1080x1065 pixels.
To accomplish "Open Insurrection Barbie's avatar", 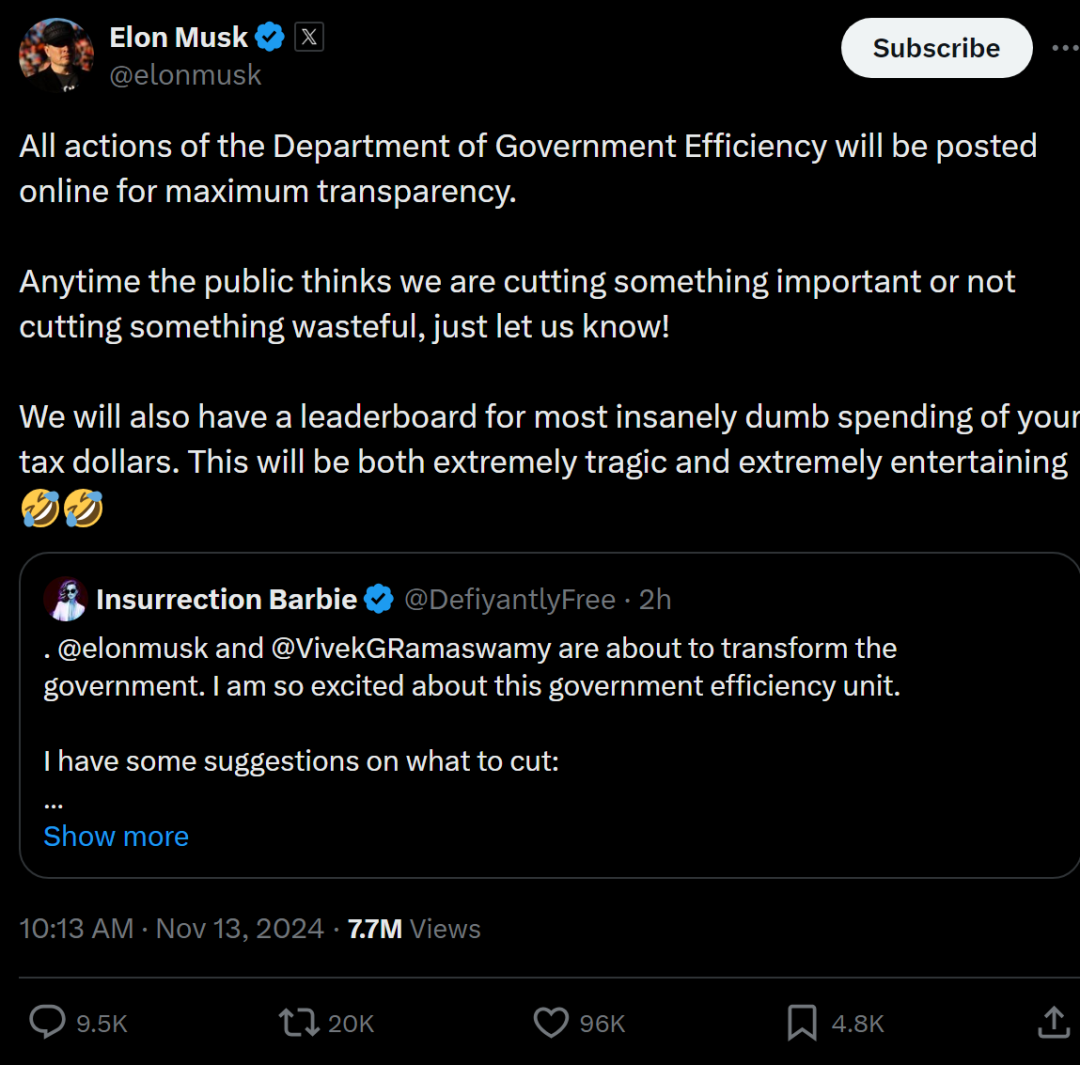I will pyautogui.click(x=66, y=600).
